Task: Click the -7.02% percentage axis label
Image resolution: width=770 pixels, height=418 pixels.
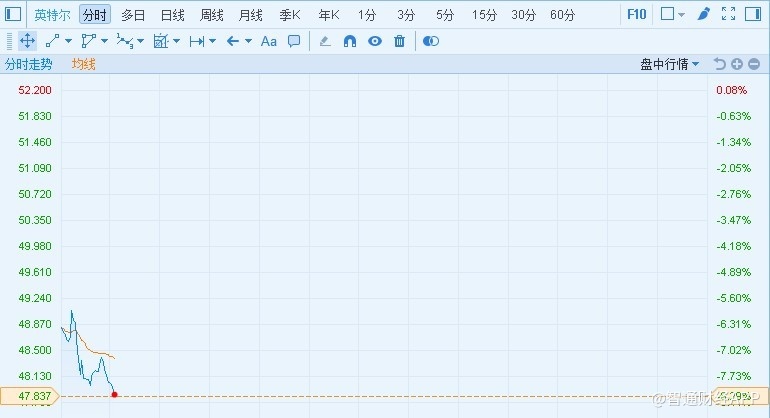Action: [x=734, y=350]
